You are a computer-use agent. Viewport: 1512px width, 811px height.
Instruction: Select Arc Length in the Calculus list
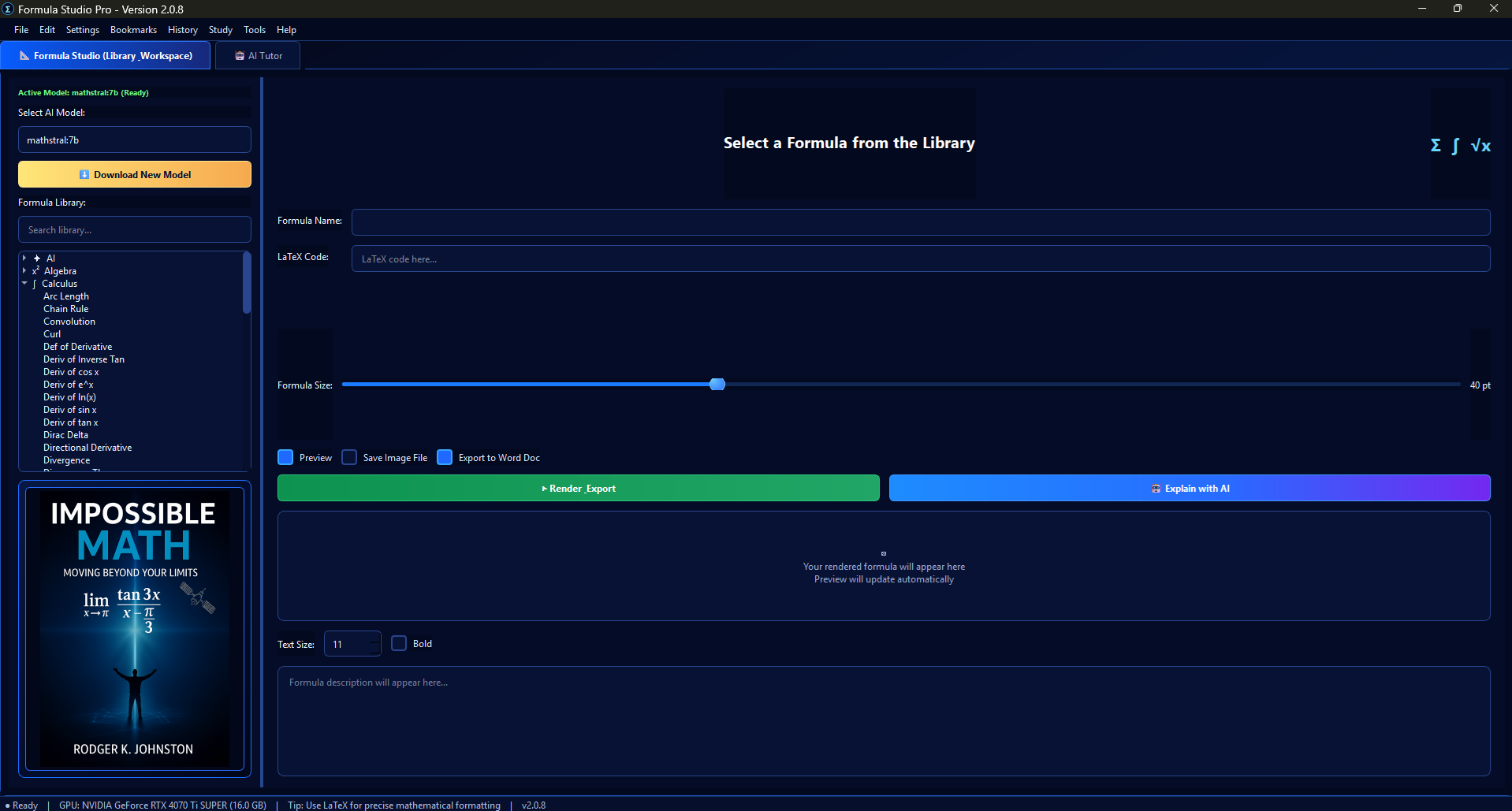66,296
